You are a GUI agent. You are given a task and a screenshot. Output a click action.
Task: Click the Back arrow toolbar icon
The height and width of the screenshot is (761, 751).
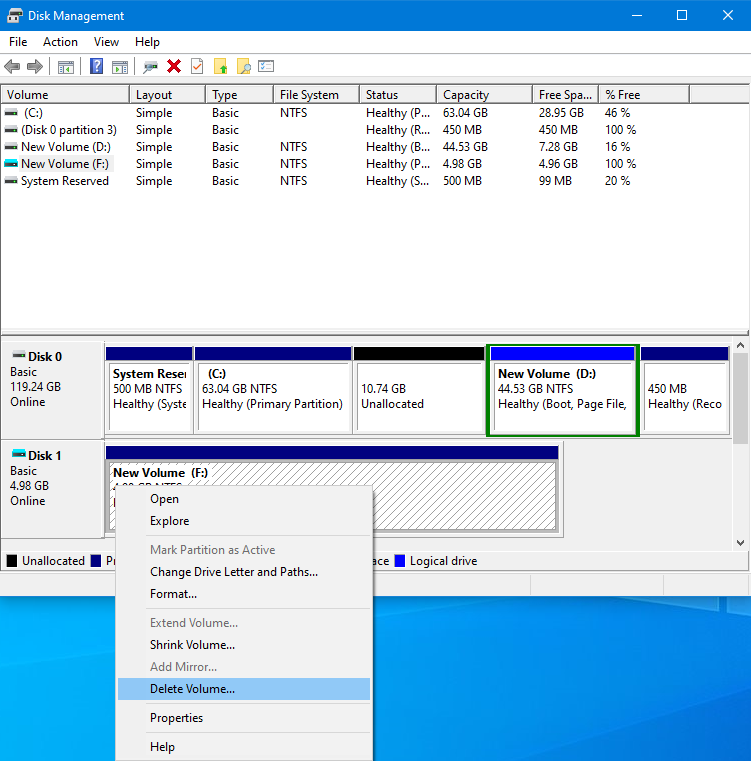tap(12, 66)
